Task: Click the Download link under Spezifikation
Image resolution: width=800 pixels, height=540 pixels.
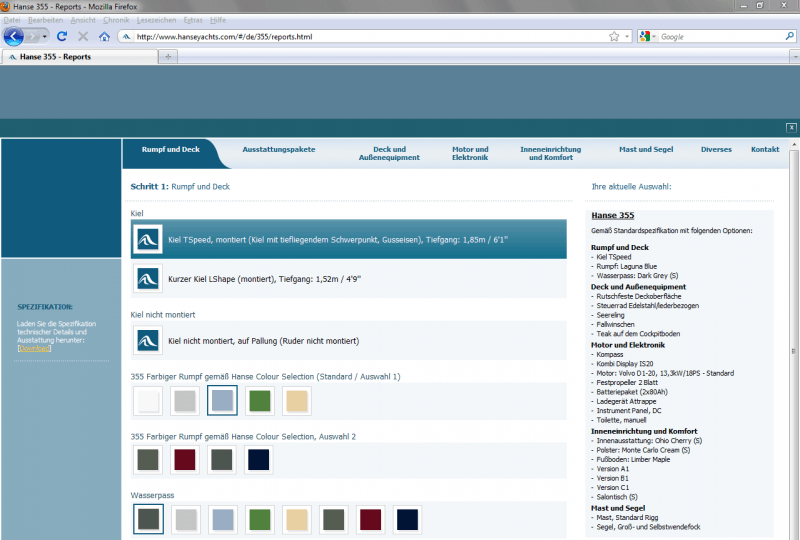Action: pyautogui.click(x=34, y=349)
